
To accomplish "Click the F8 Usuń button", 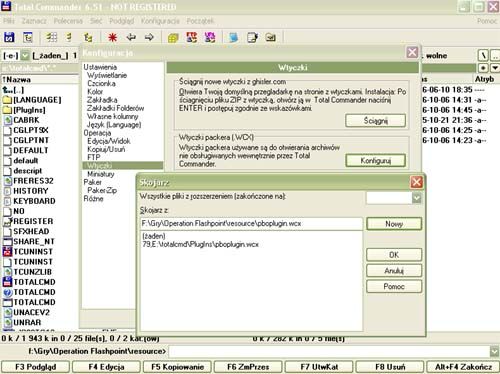I will (390, 367).
